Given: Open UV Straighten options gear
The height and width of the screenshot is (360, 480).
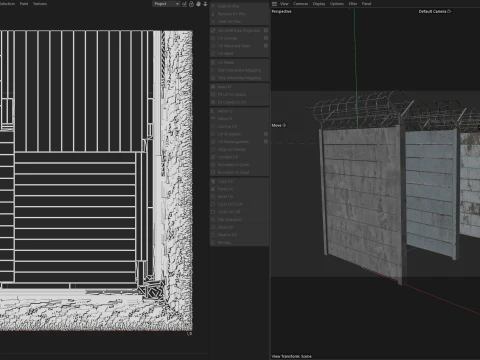Looking at the screenshot, I should (266, 134).
